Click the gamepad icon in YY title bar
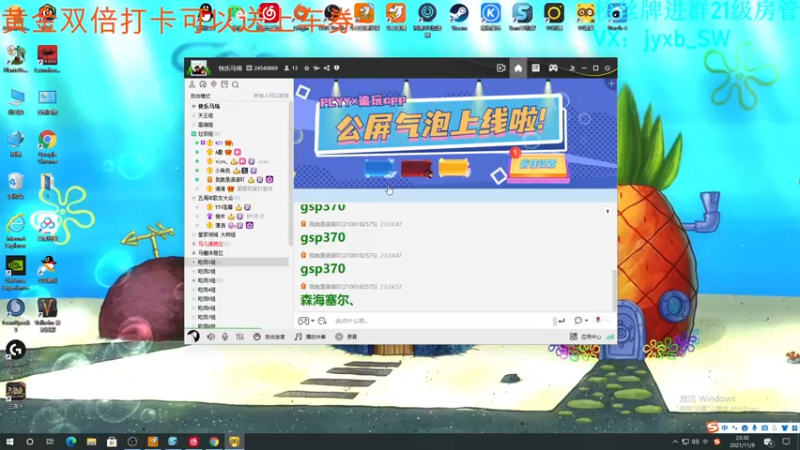The image size is (800, 450). 553,68
